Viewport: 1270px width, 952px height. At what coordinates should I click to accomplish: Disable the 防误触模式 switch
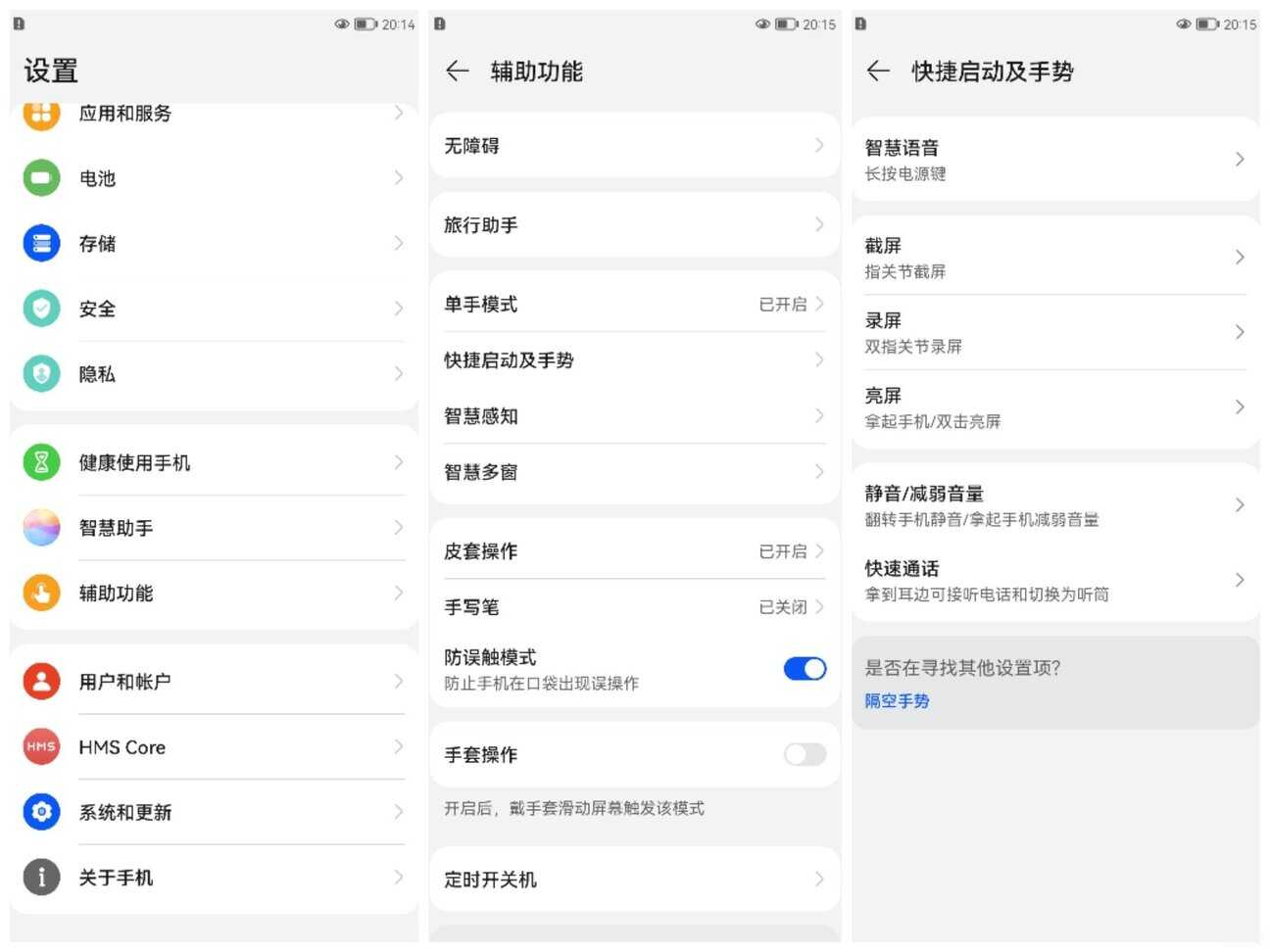(x=805, y=669)
